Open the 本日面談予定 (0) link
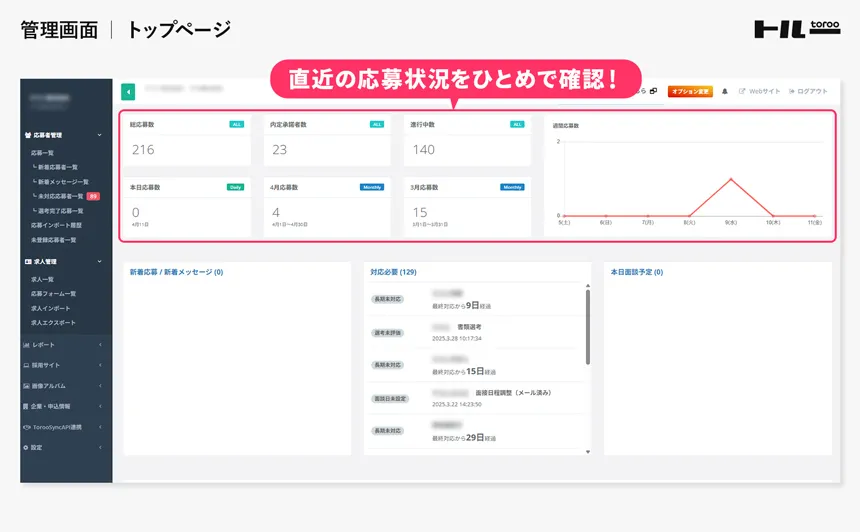This screenshot has height=532, width=860. [637, 272]
